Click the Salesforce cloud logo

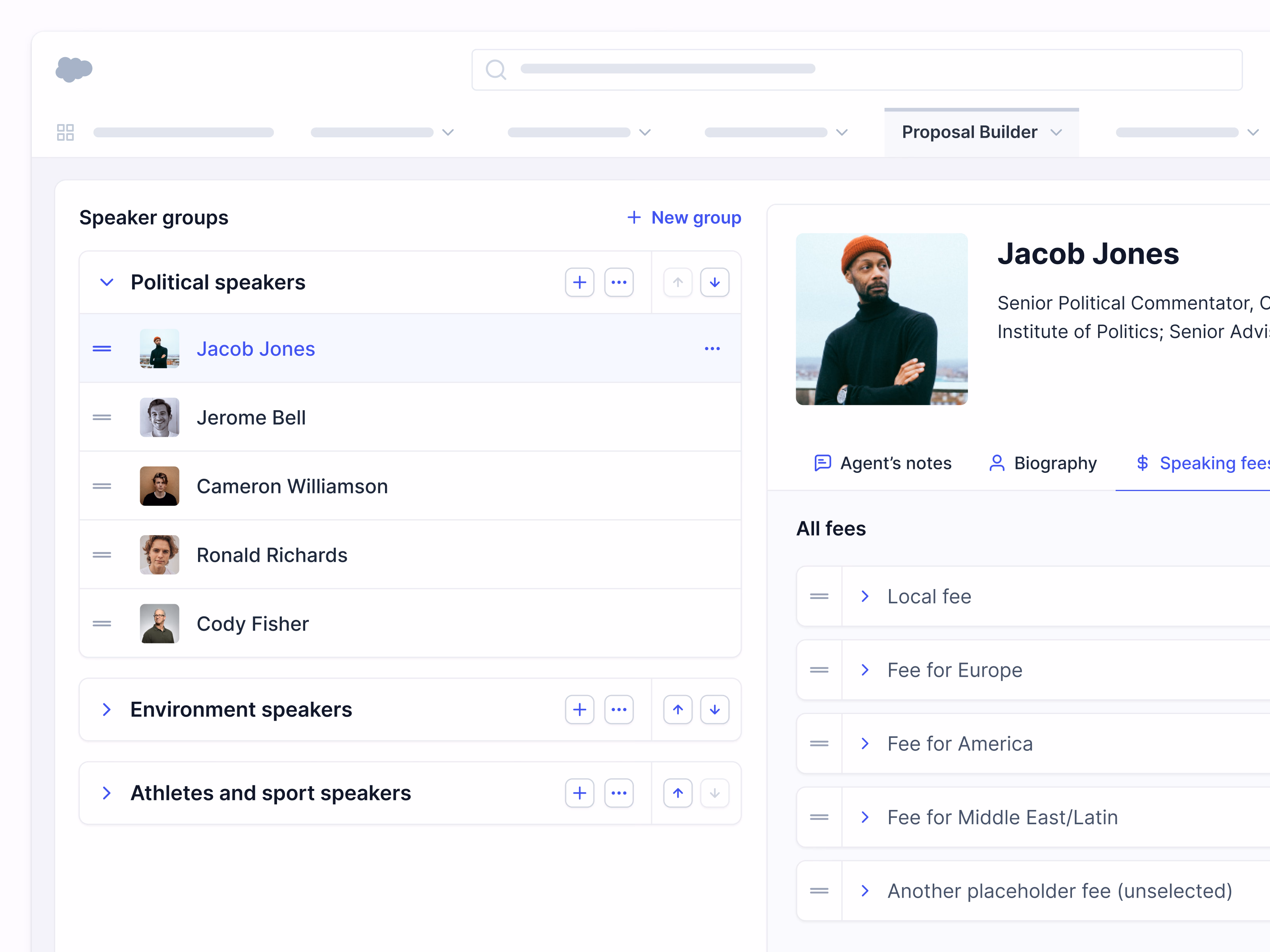pyautogui.click(x=74, y=69)
